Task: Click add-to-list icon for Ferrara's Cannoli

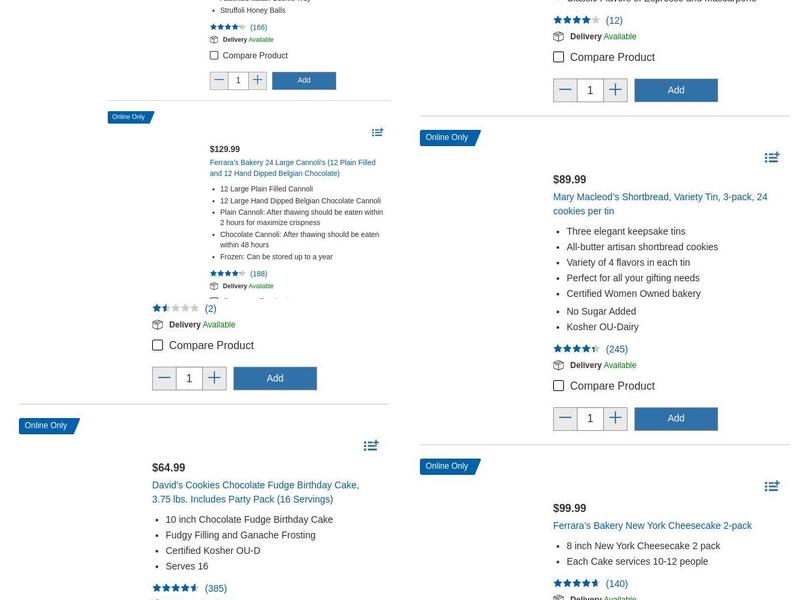Action: (377, 132)
